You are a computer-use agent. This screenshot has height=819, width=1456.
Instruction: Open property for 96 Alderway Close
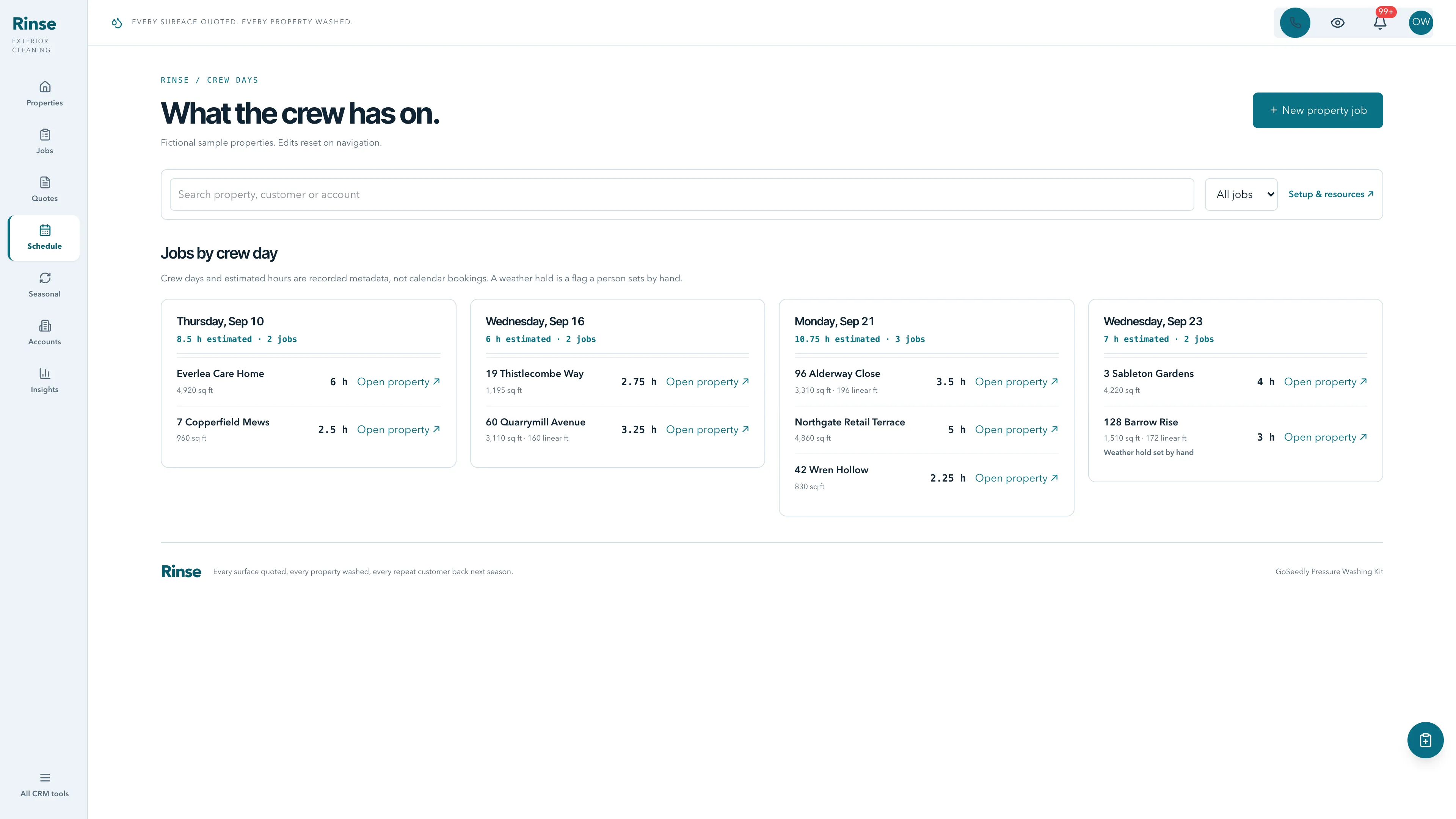1016,381
